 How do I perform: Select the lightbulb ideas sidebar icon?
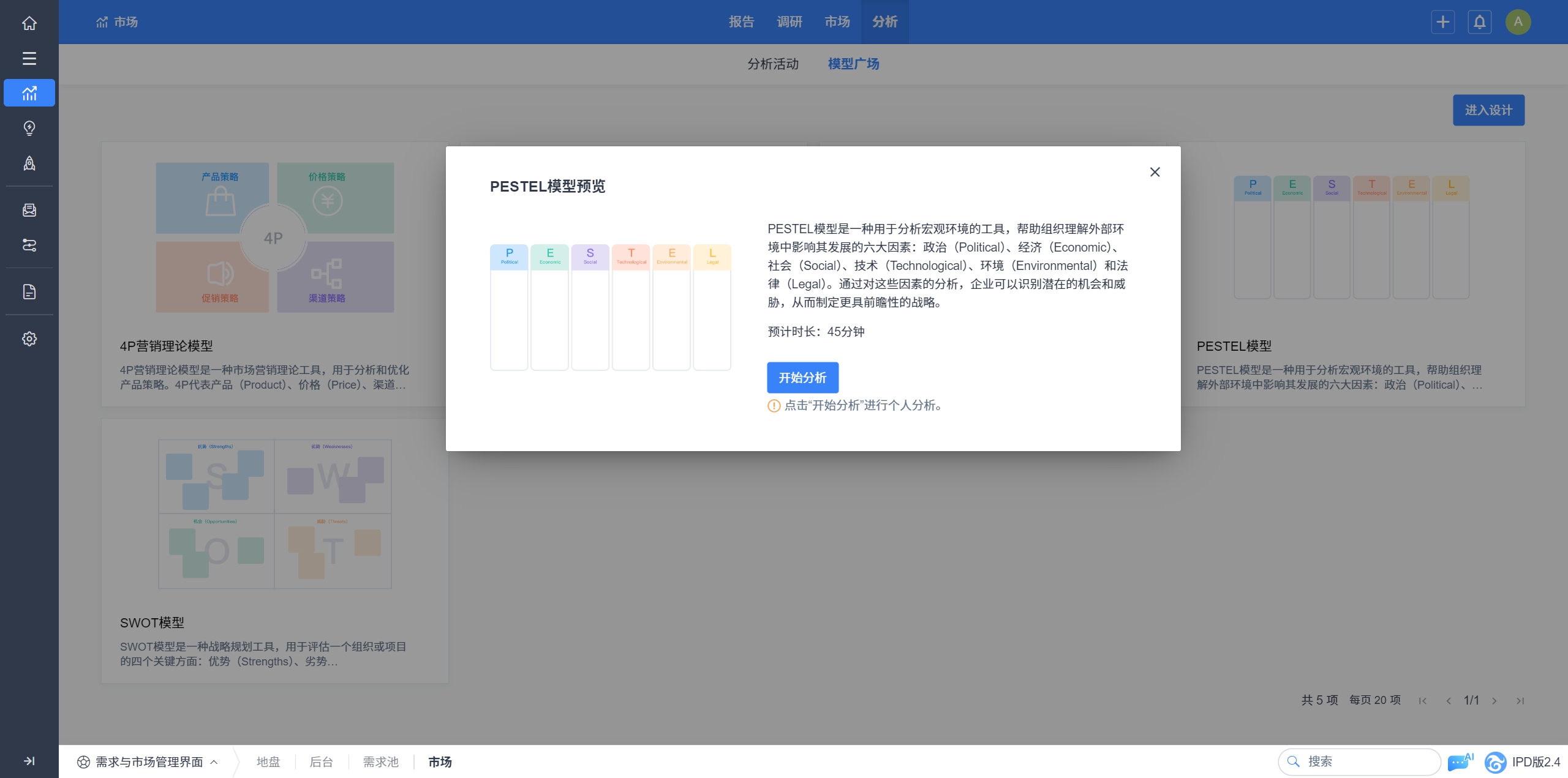coord(29,128)
